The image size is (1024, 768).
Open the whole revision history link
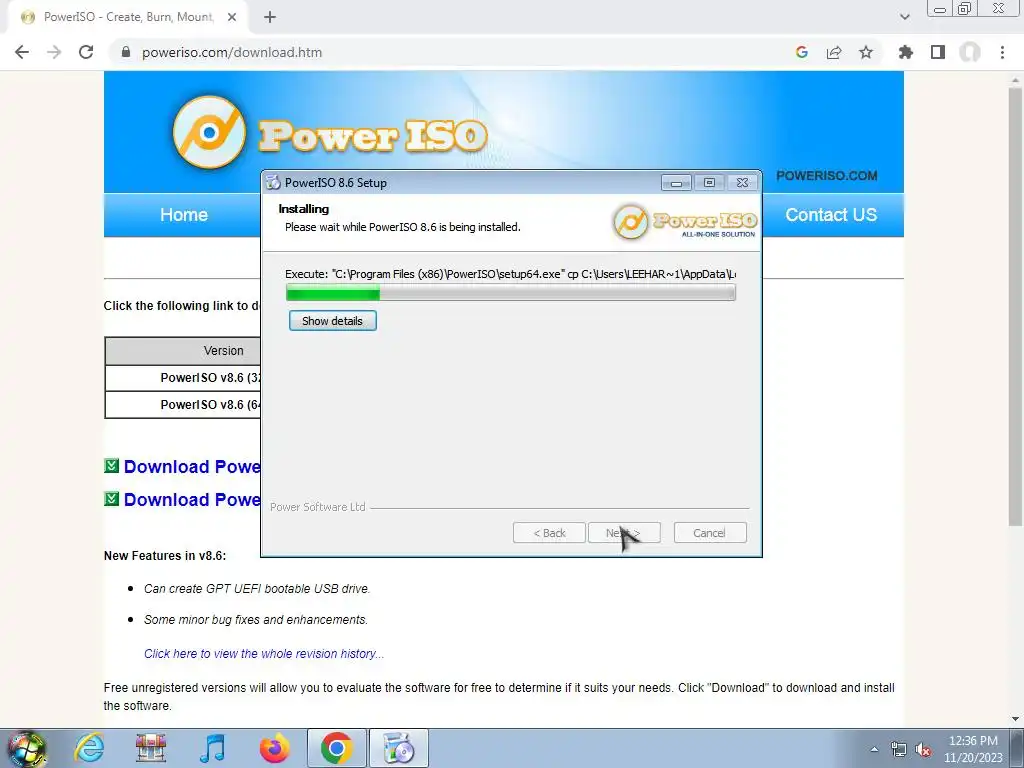point(264,654)
